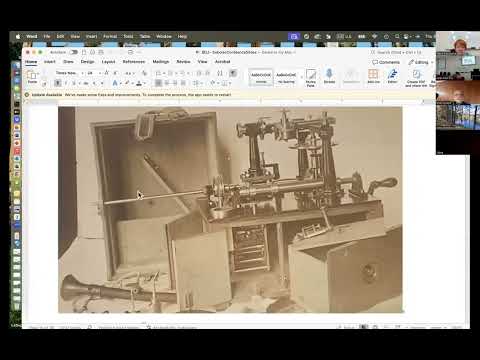
Task: Select the No Spacing style thumbnail
Action: 286,78
